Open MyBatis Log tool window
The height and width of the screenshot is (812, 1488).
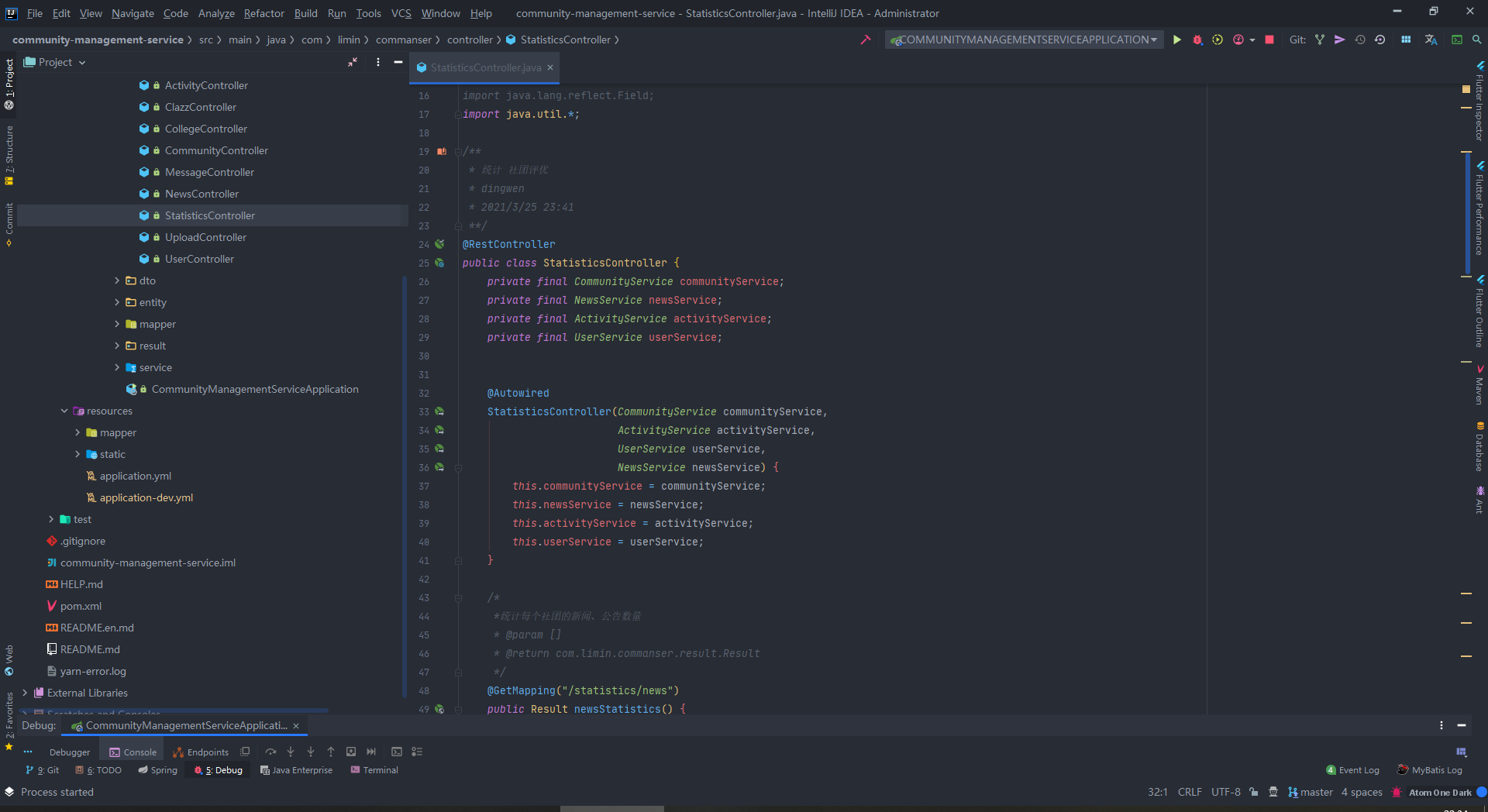pyautogui.click(x=1430, y=770)
